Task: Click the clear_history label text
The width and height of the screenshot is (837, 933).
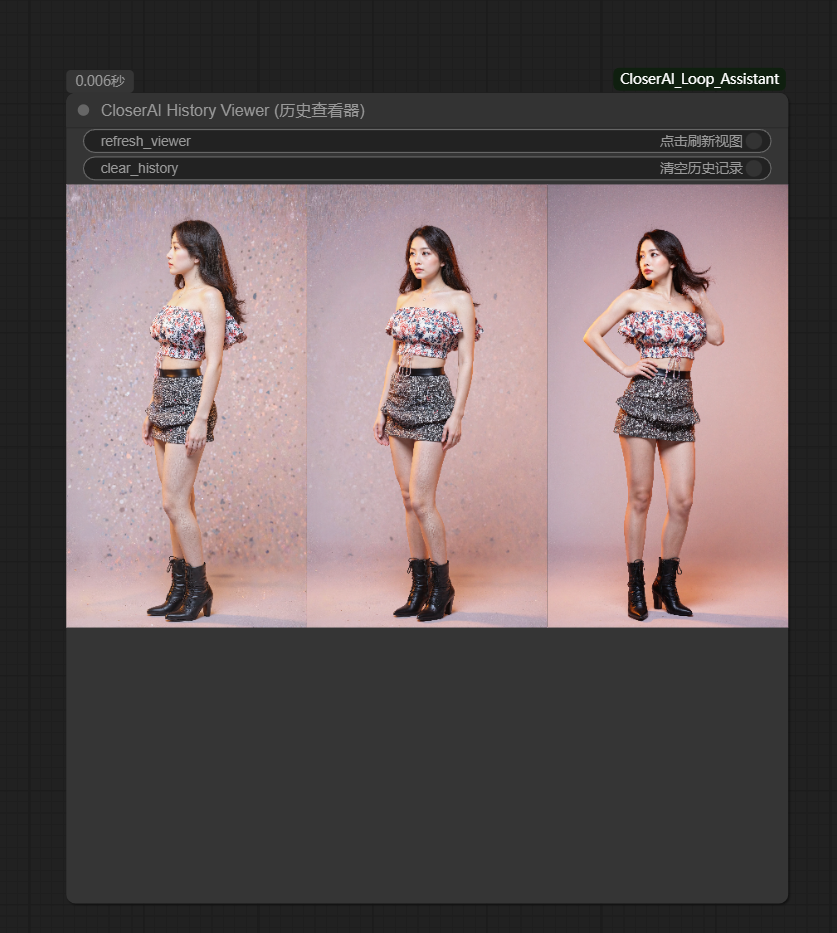Action: click(139, 168)
